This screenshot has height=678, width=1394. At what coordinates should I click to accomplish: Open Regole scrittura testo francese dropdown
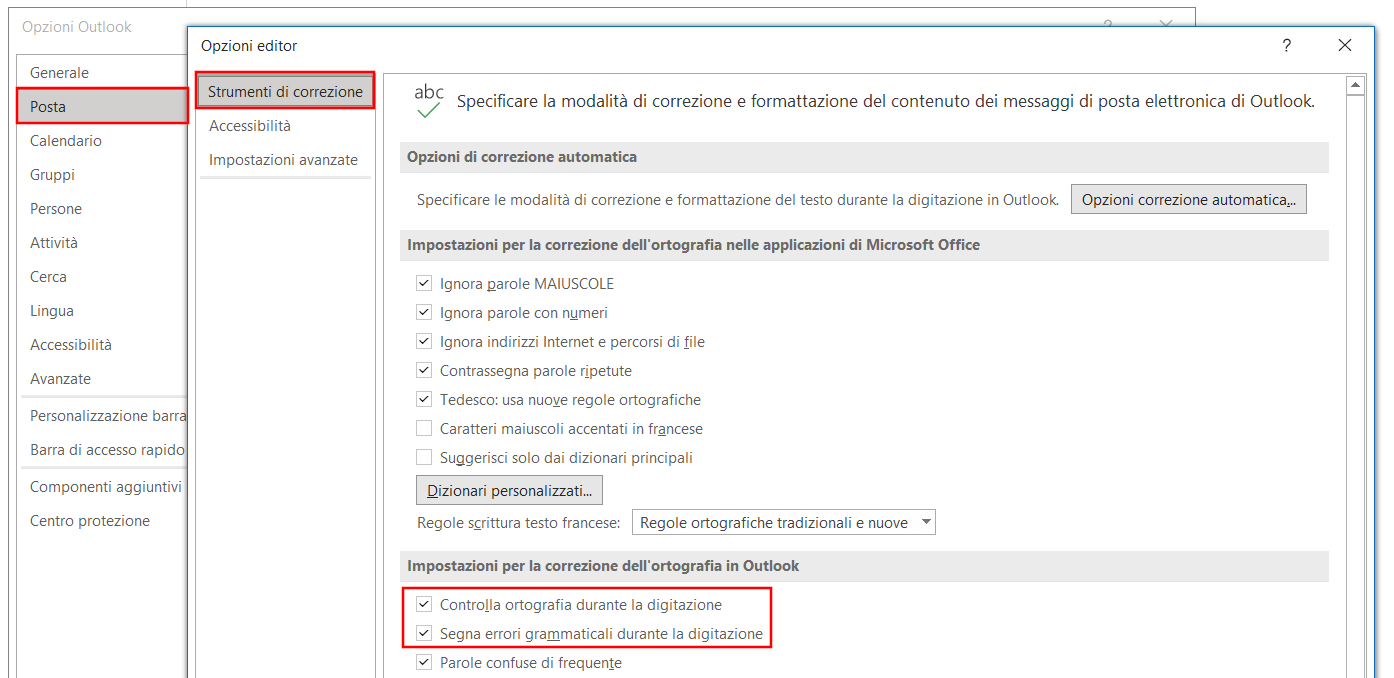pos(784,523)
